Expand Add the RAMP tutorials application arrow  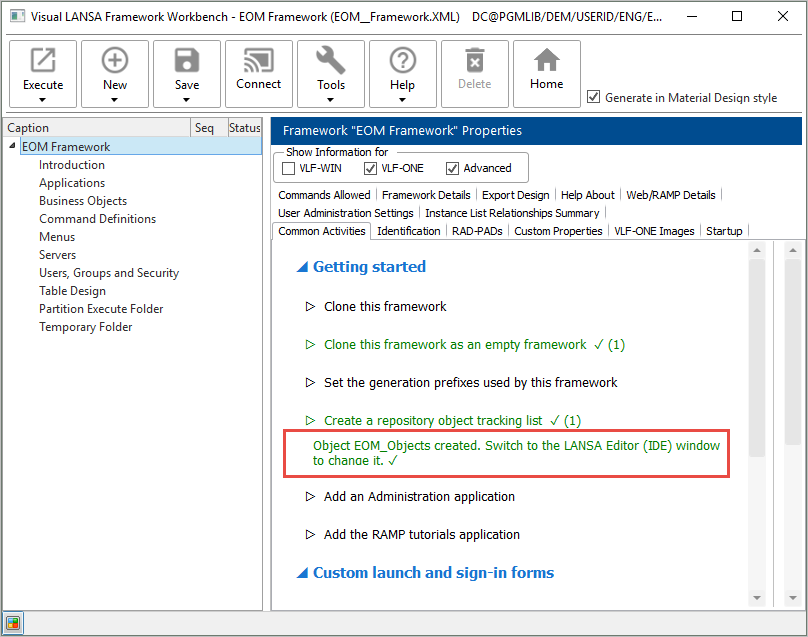click(x=310, y=534)
